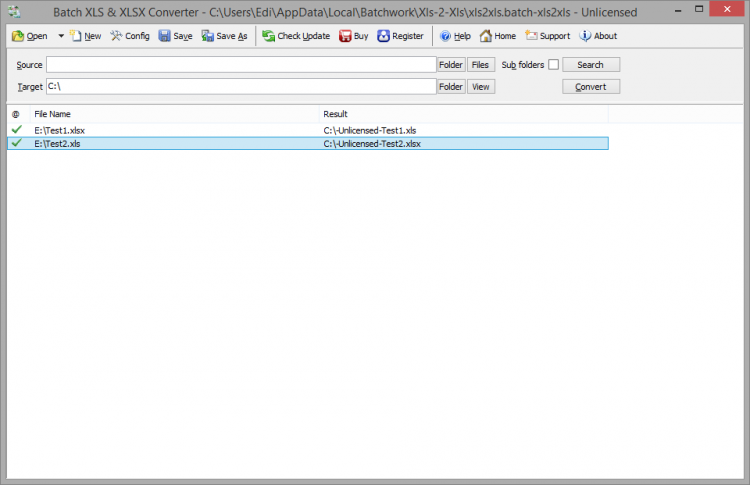This screenshot has height=485, width=750.
Task: Browse a Source folder
Action: click(x=451, y=65)
